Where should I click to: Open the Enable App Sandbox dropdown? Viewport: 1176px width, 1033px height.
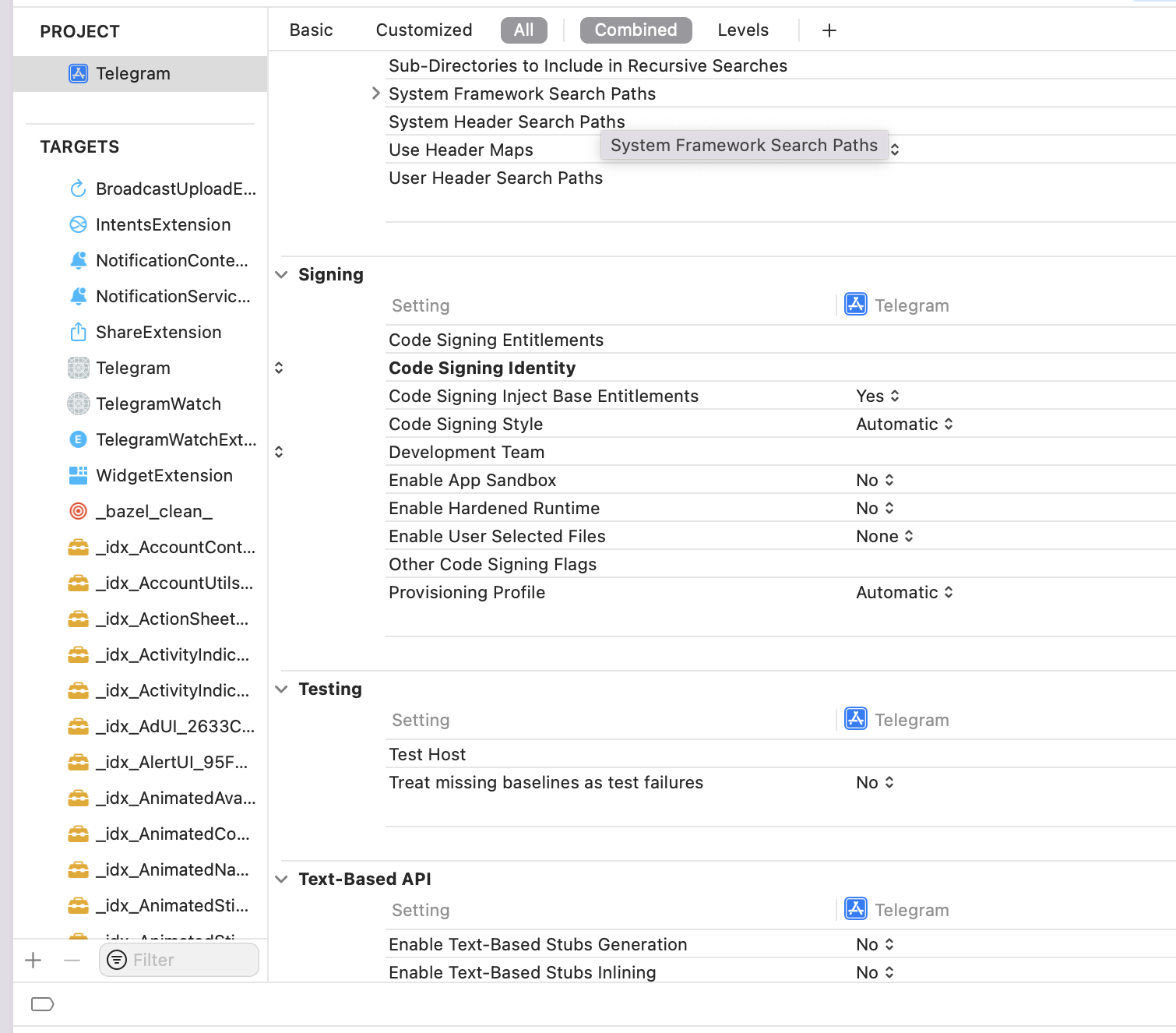(x=875, y=480)
